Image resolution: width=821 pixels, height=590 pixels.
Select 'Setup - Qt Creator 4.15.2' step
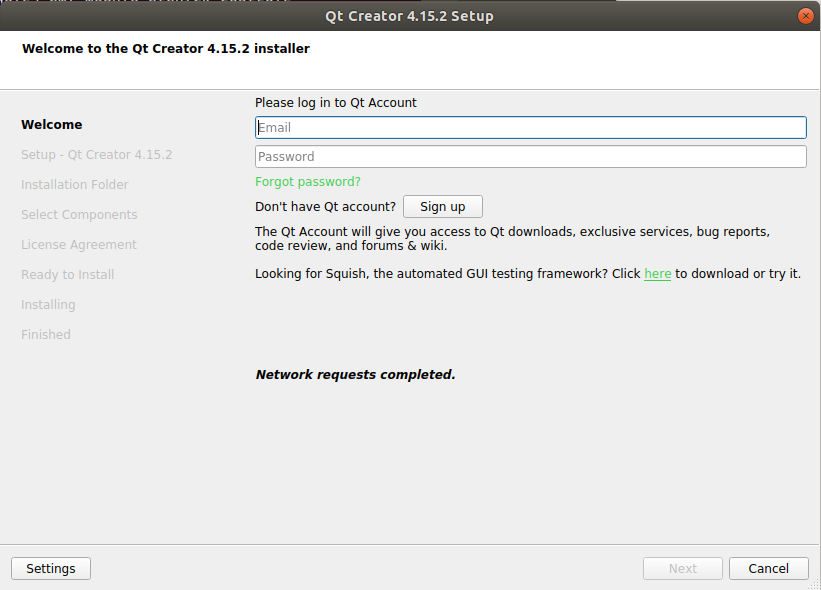coord(96,155)
